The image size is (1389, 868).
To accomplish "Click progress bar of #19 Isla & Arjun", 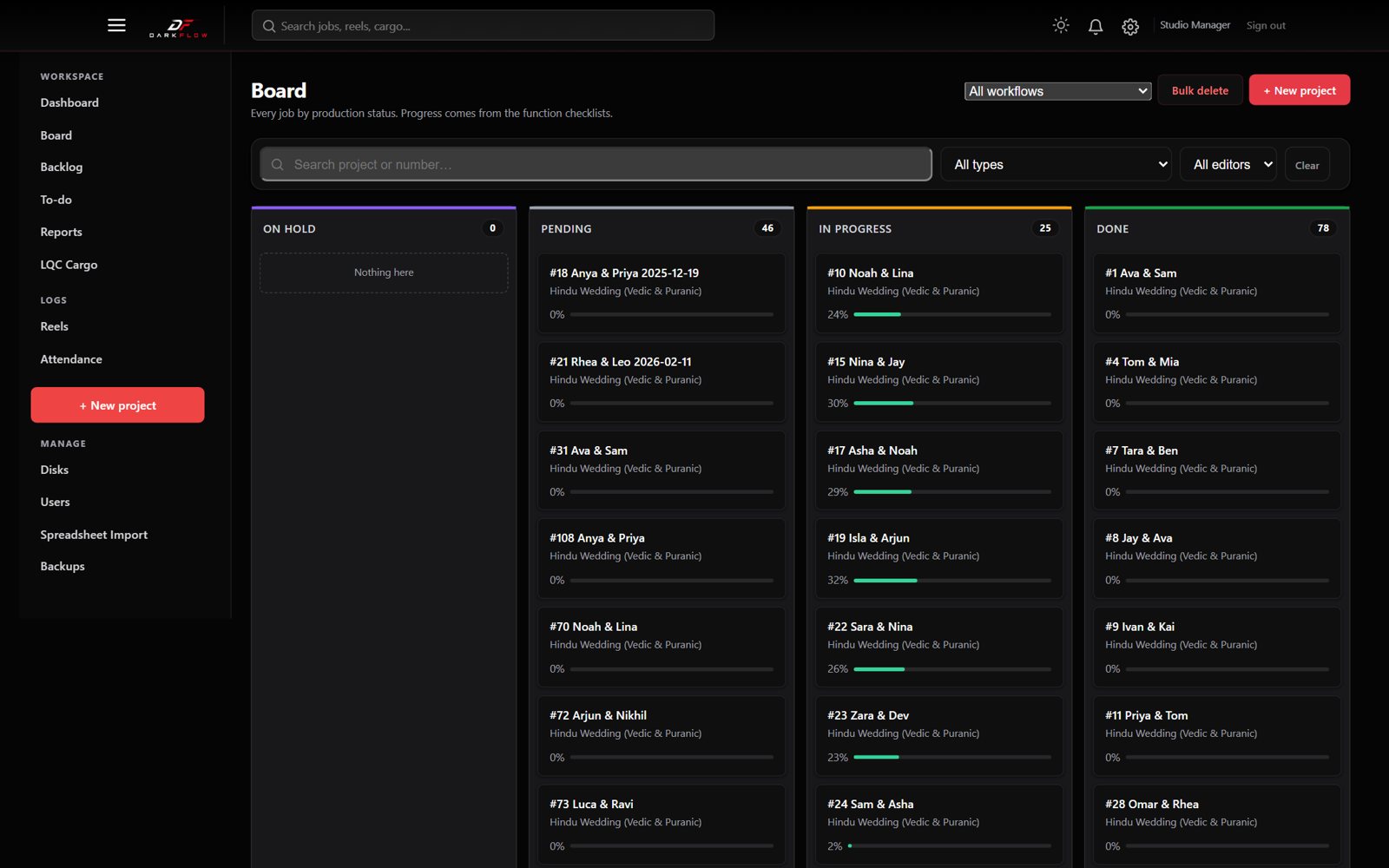I will [952, 580].
